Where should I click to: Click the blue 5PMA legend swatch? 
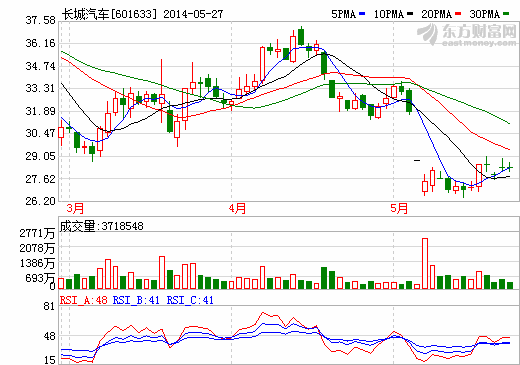362,14
